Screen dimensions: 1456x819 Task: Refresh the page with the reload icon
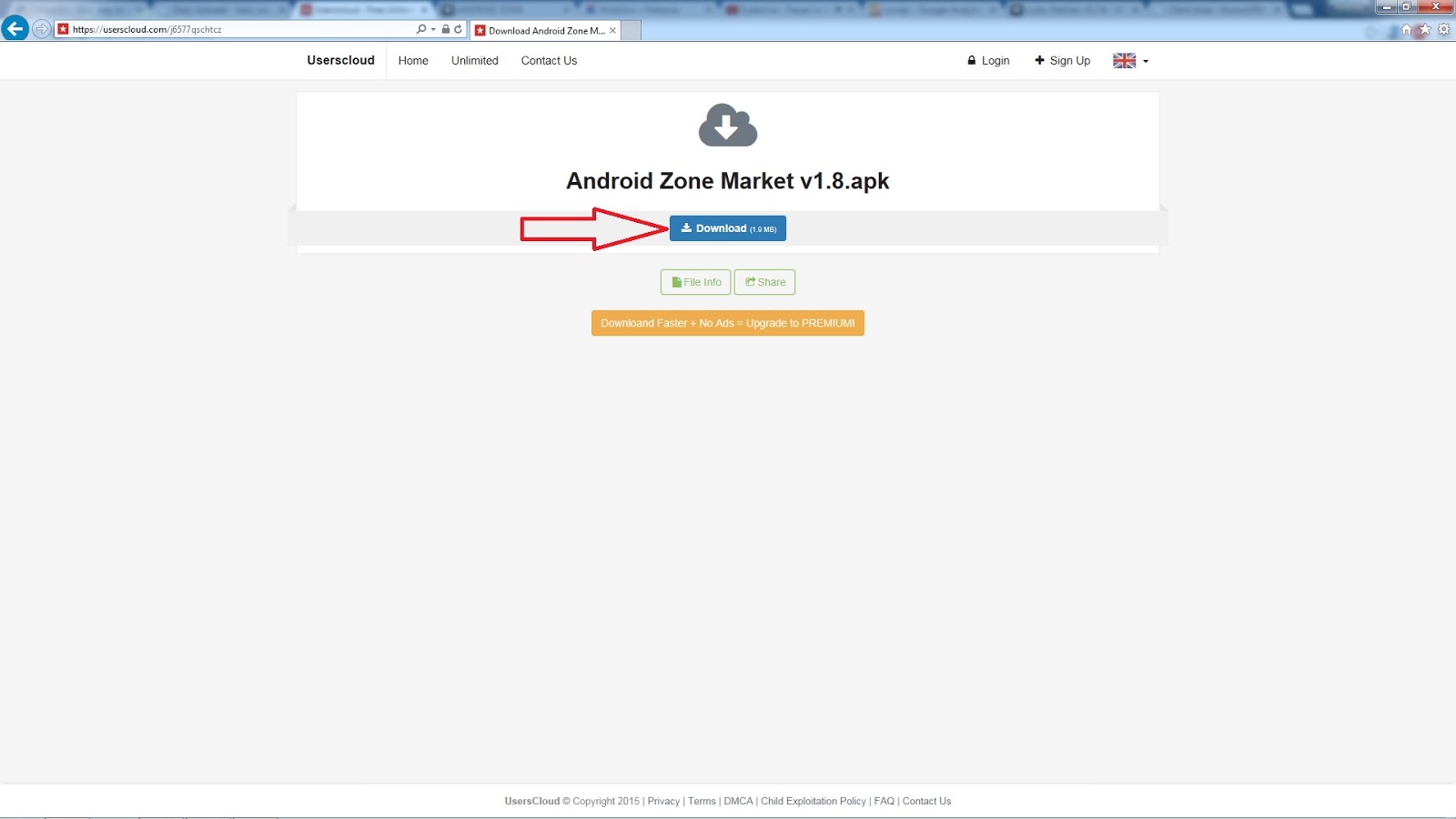458,29
